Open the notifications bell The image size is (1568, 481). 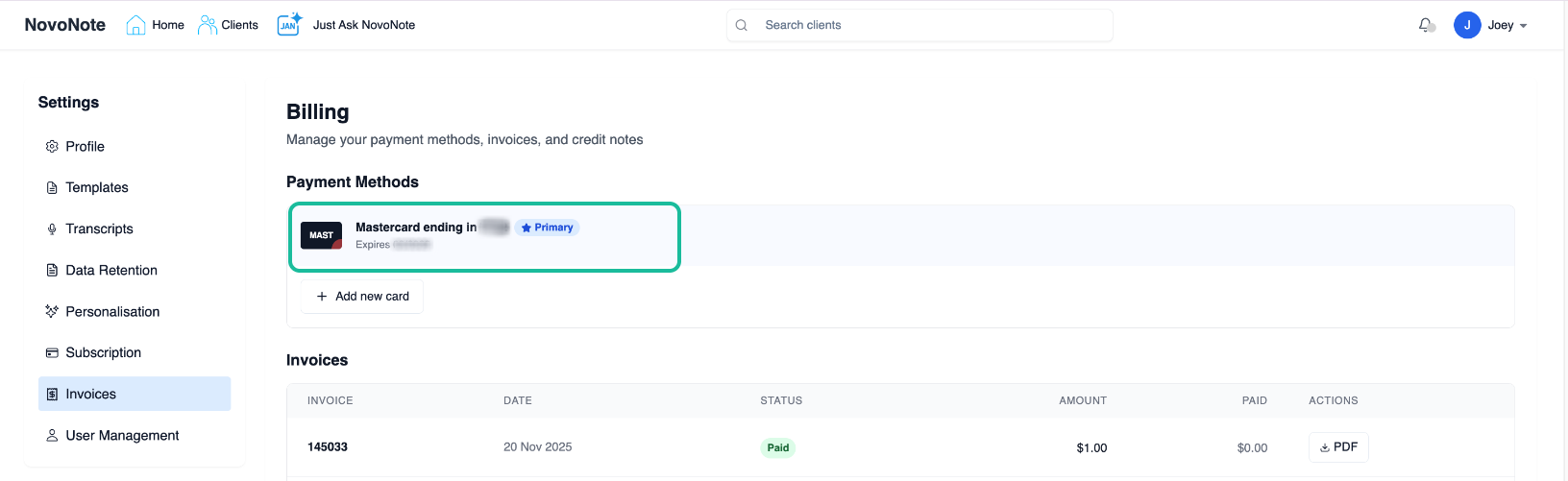(x=1425, y=25)
